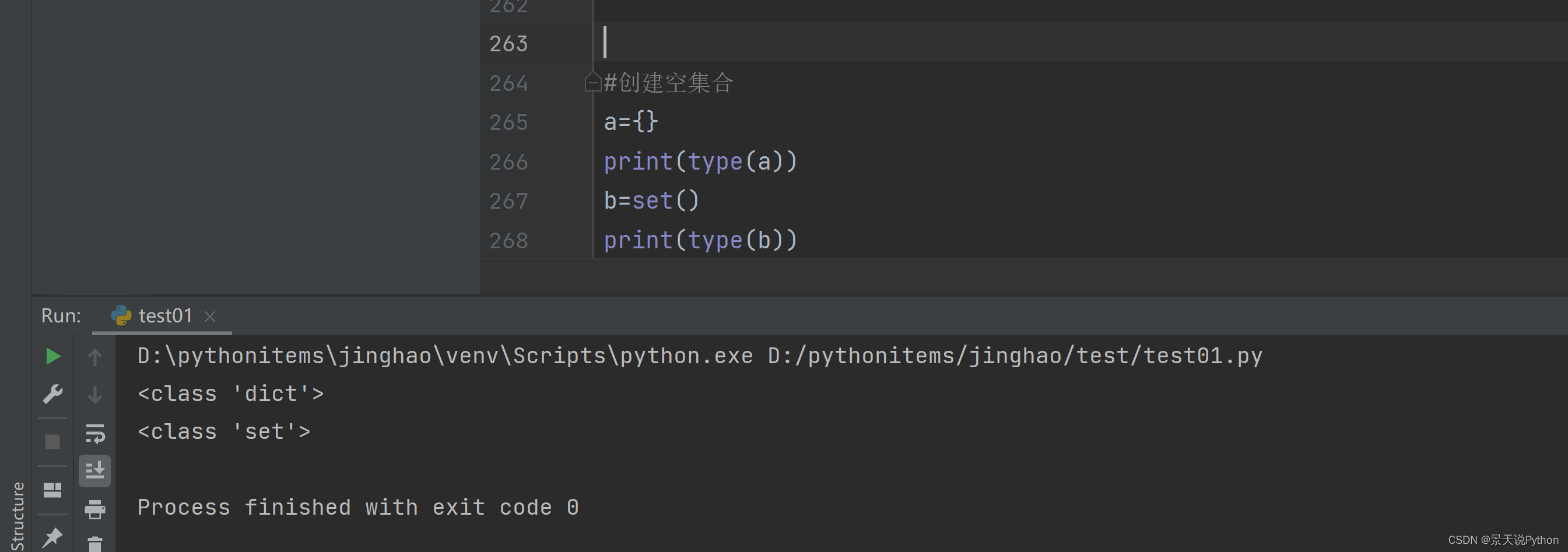1568x552 pixels.
Task: Place cursor on line a={}
Action: [x=630, y=122]
